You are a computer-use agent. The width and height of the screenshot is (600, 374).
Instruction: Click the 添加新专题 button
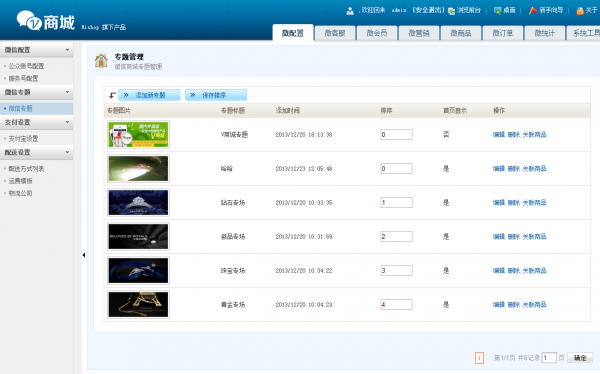point(149,95)
